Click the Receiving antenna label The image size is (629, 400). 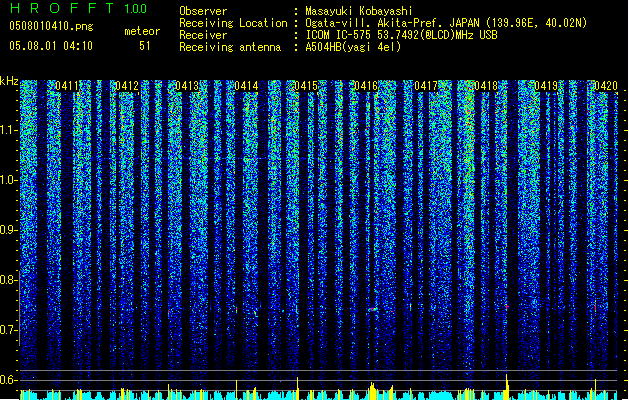point(230,47)
